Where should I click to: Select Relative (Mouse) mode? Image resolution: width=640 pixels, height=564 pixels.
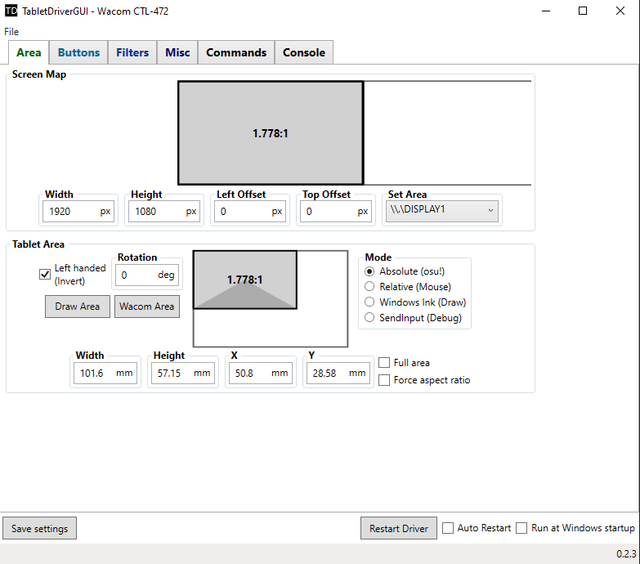pyautogui.click(x=369, y=287)
